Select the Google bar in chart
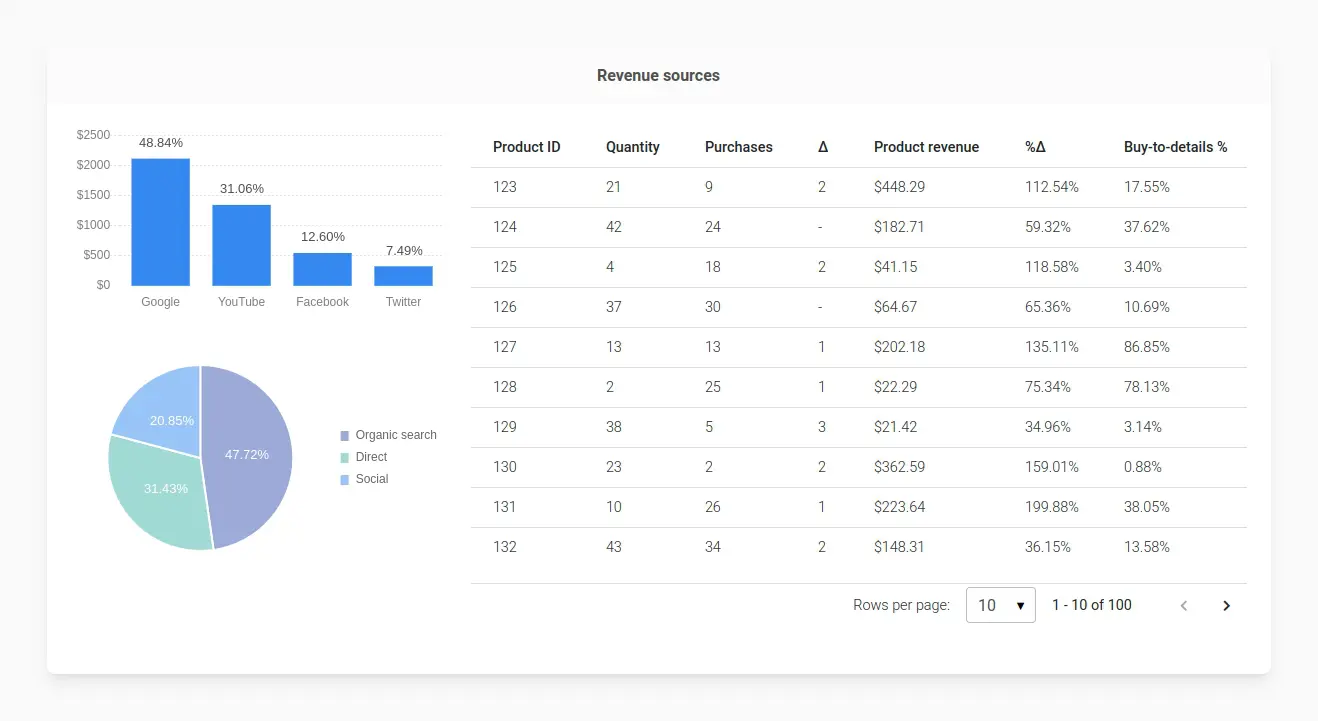This screenshot has width=1318, height=721. [160, 222]
